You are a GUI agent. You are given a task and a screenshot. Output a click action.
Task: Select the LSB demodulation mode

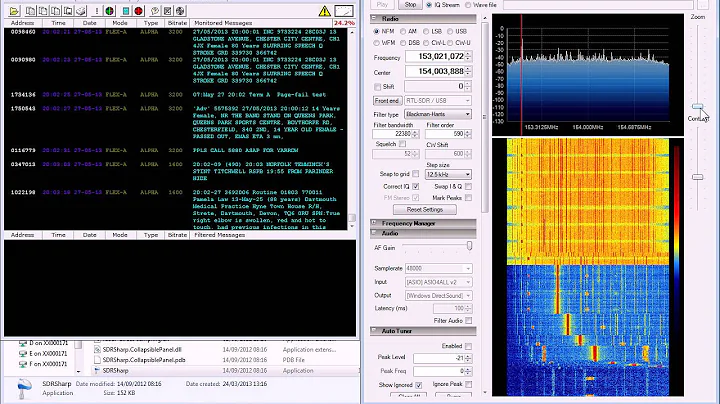click(x=426, y=31)
